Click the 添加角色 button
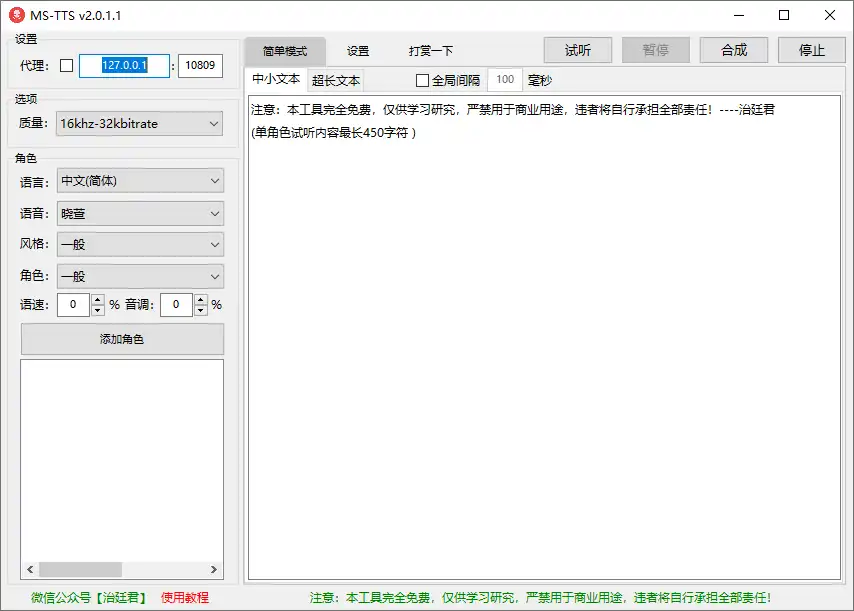The image size is (854, 611). coord(121,339)
